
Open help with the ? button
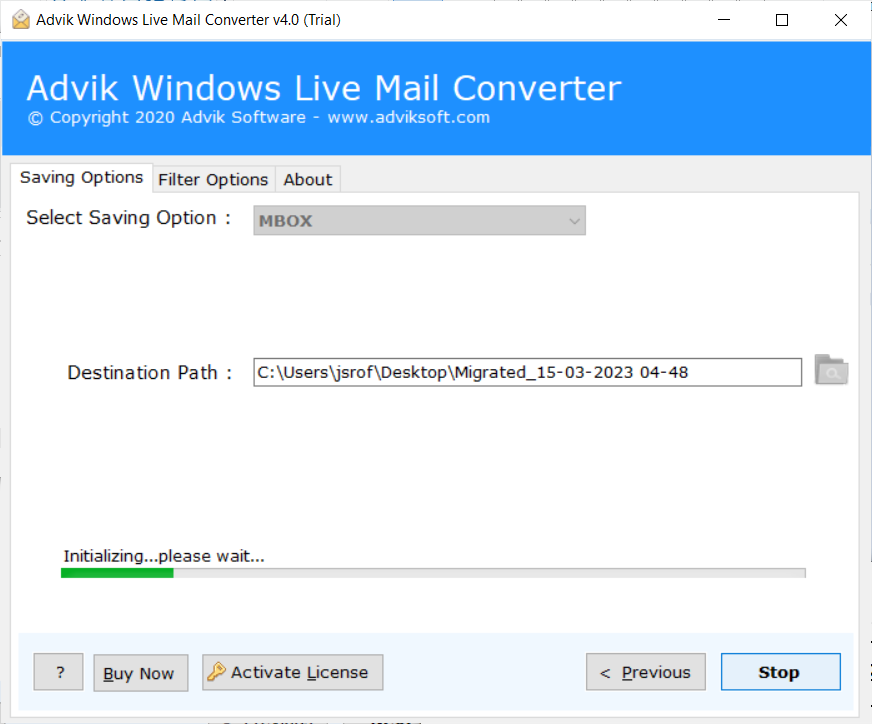point(58,672)
